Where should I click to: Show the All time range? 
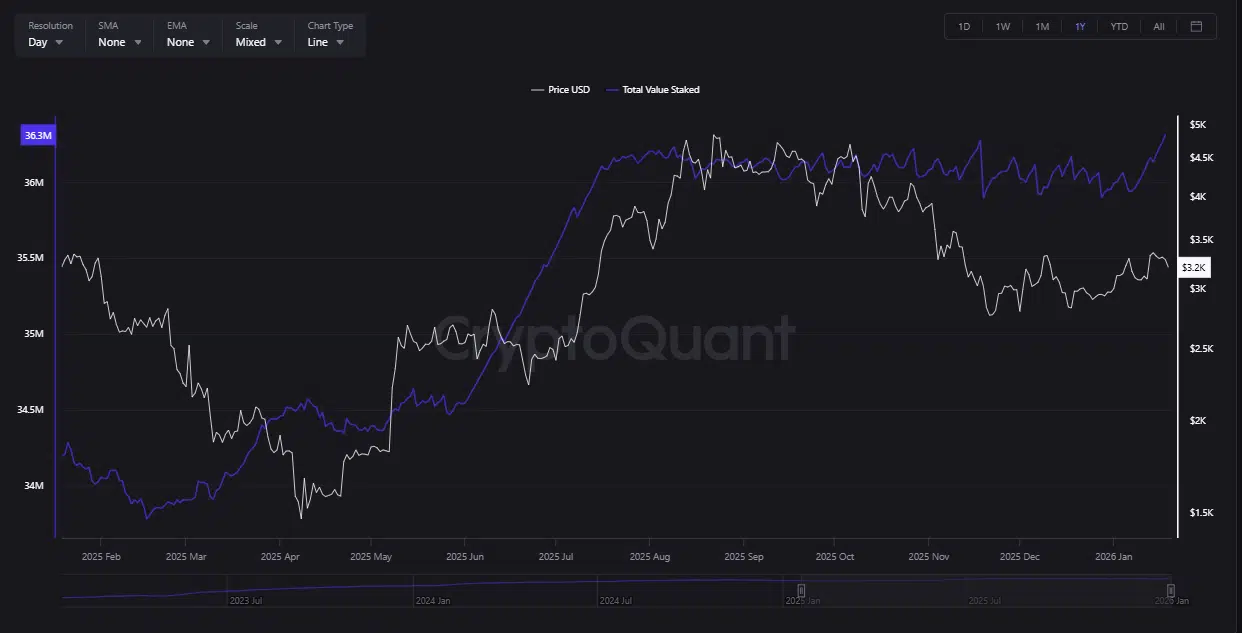(x=1158, y=26)
